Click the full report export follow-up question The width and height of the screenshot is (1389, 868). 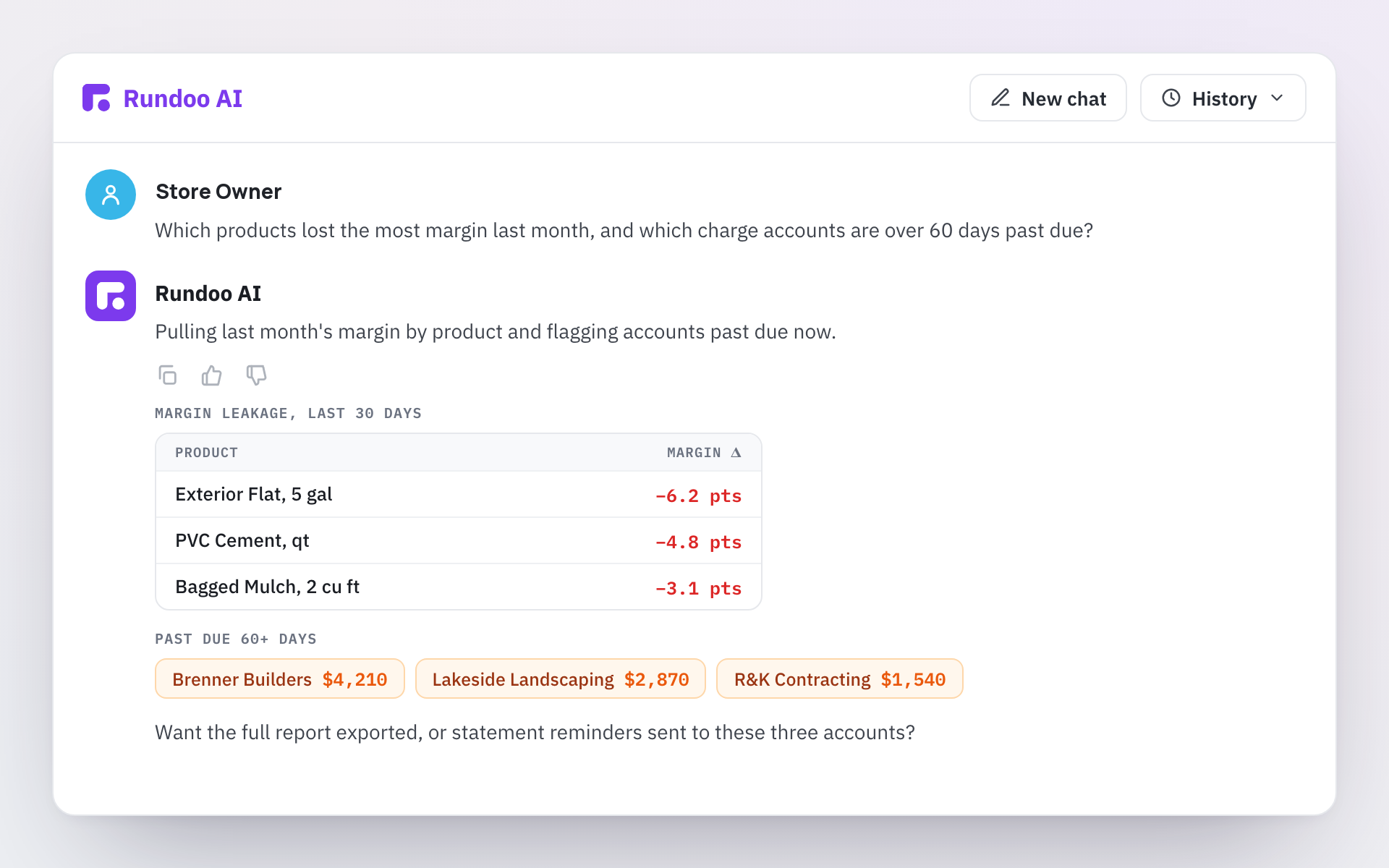(x=535, y=733)
